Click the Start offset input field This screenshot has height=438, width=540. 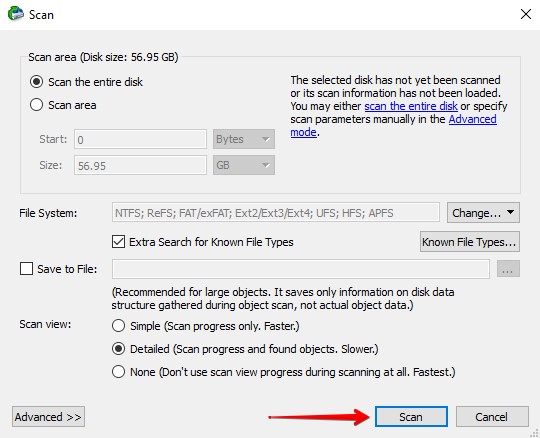coord(140,139)
